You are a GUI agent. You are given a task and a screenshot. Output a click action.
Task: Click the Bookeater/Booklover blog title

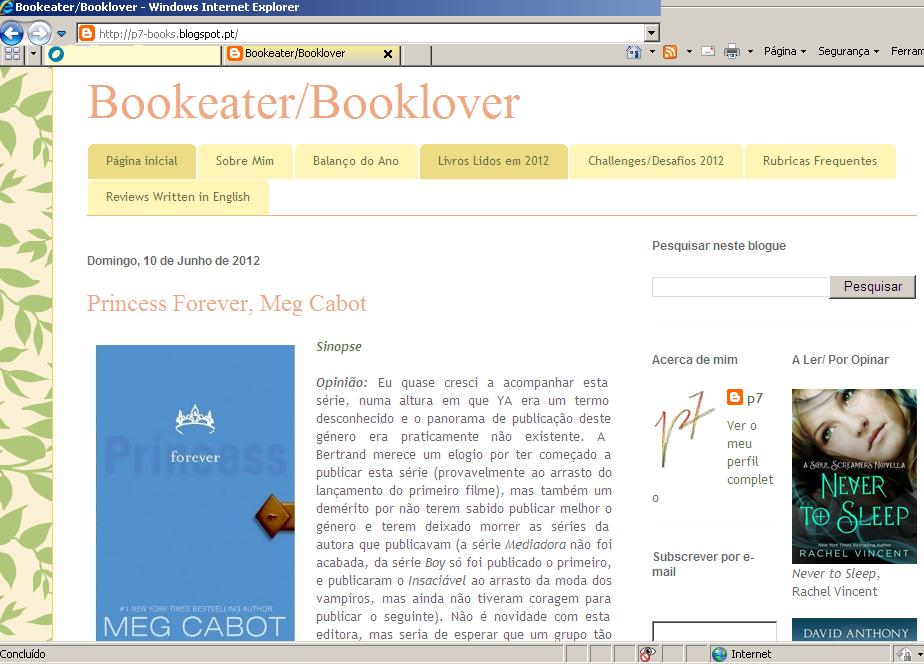(303, 103)
